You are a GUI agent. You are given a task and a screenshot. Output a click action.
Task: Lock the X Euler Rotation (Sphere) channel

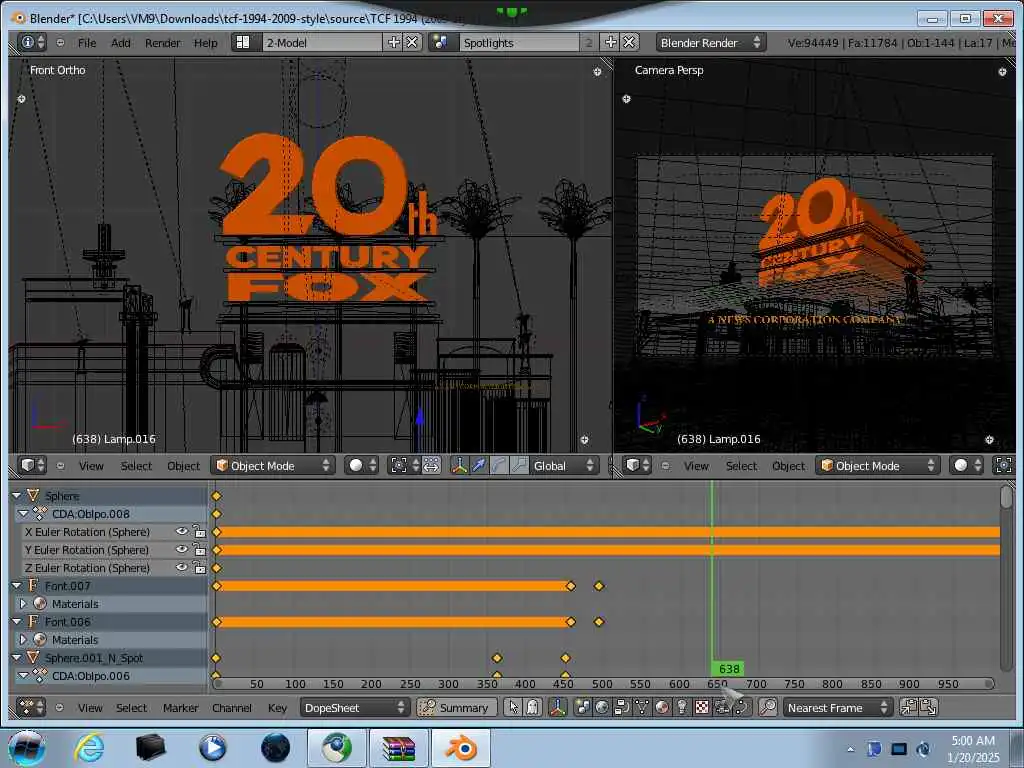pos(199,532)
